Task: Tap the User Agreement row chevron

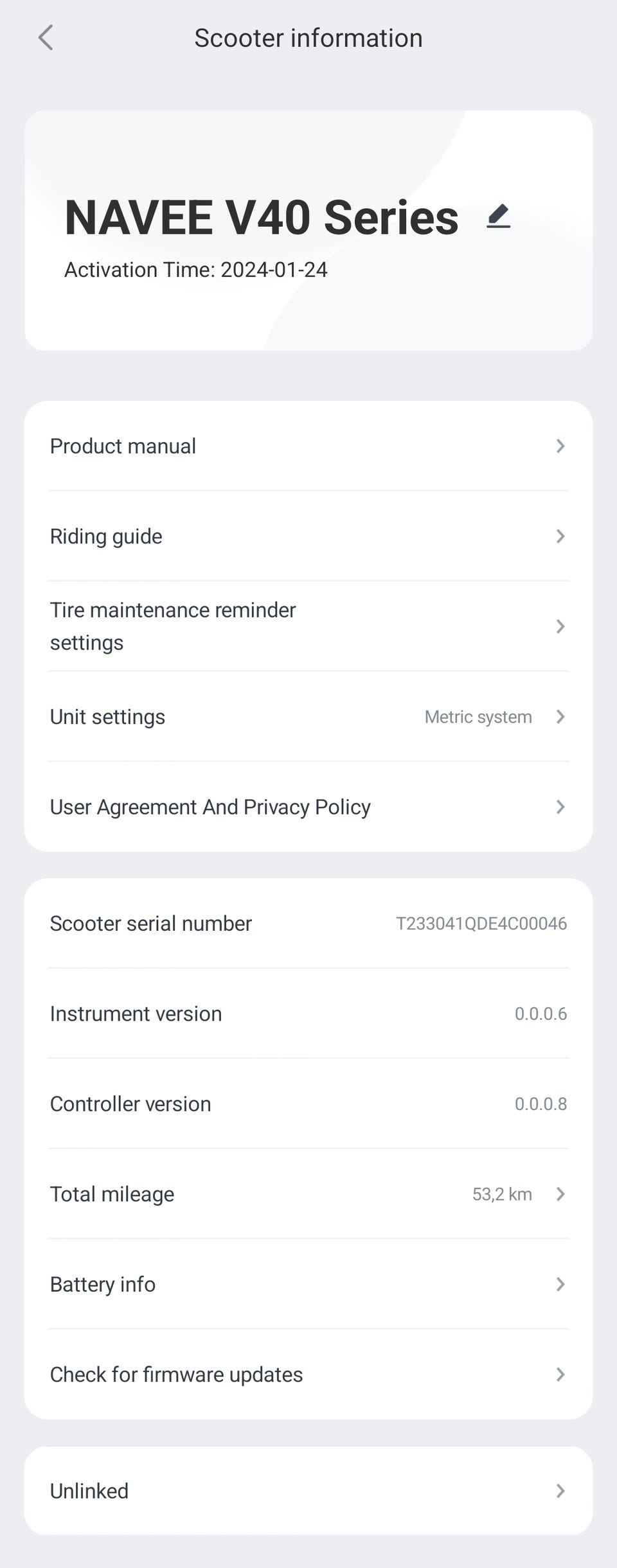Action: pos(560,807)
